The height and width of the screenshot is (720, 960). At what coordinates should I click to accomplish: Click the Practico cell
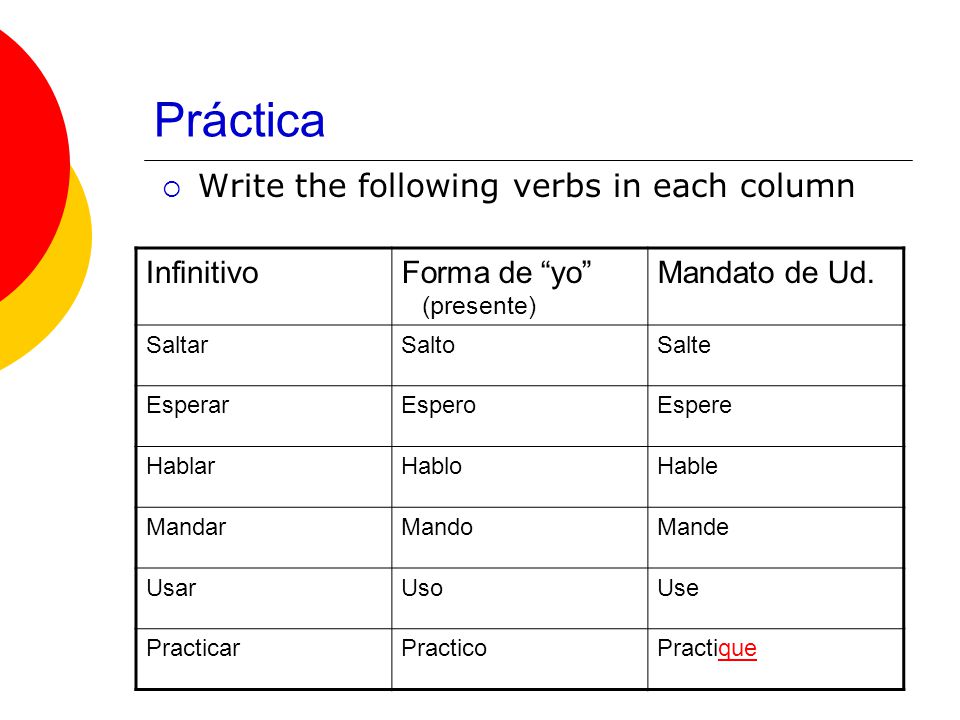click(x=519, y=659)
